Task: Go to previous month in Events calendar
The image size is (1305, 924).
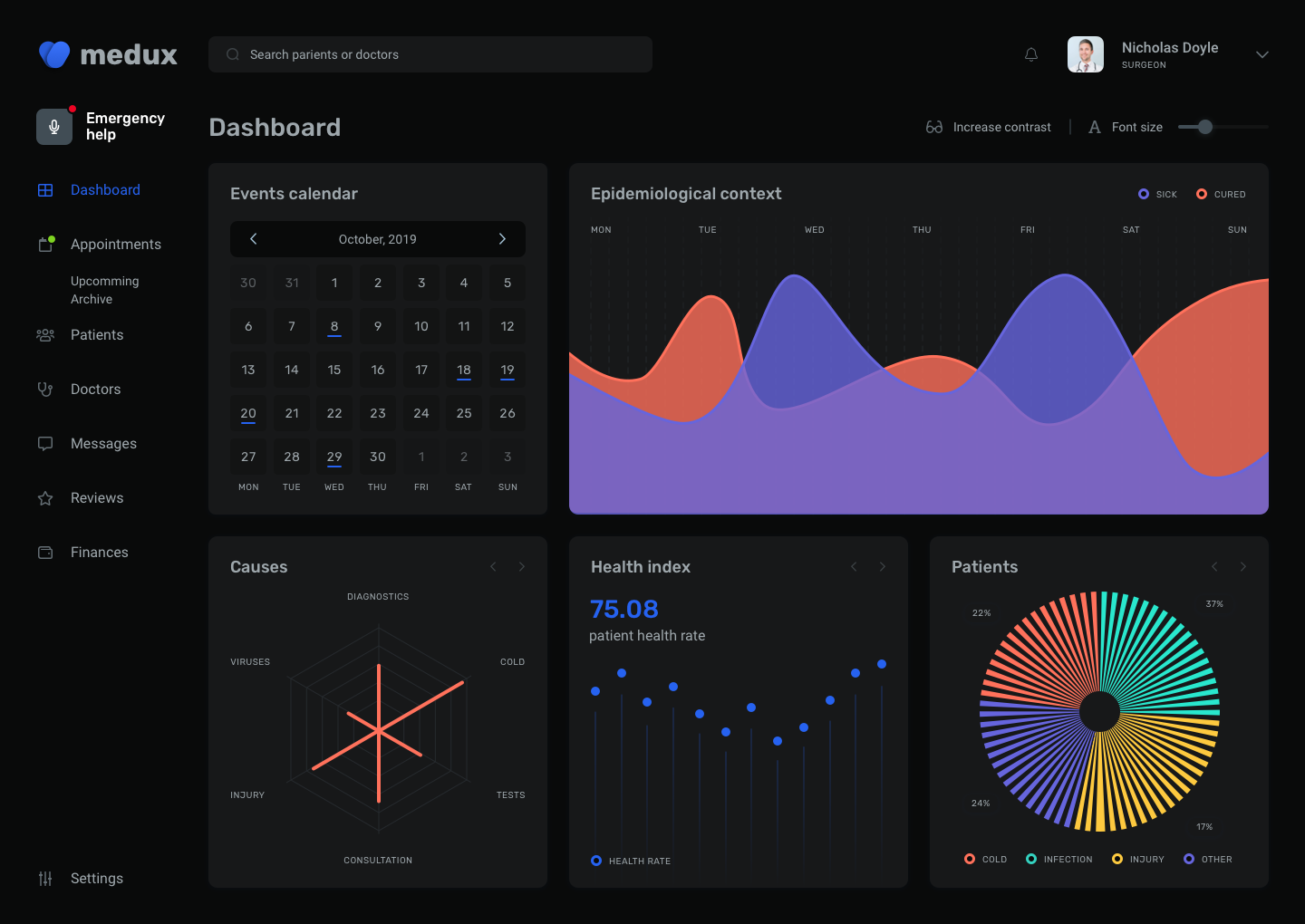Action: [x=254, y=239]
